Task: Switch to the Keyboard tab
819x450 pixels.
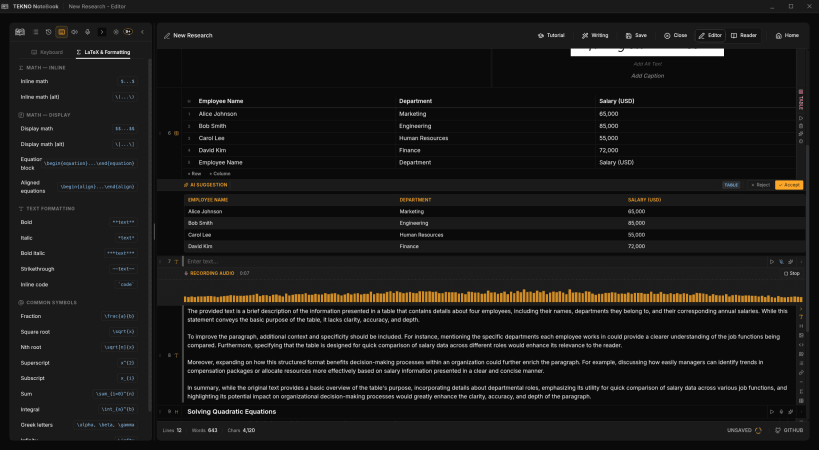Action: point(47,52)
